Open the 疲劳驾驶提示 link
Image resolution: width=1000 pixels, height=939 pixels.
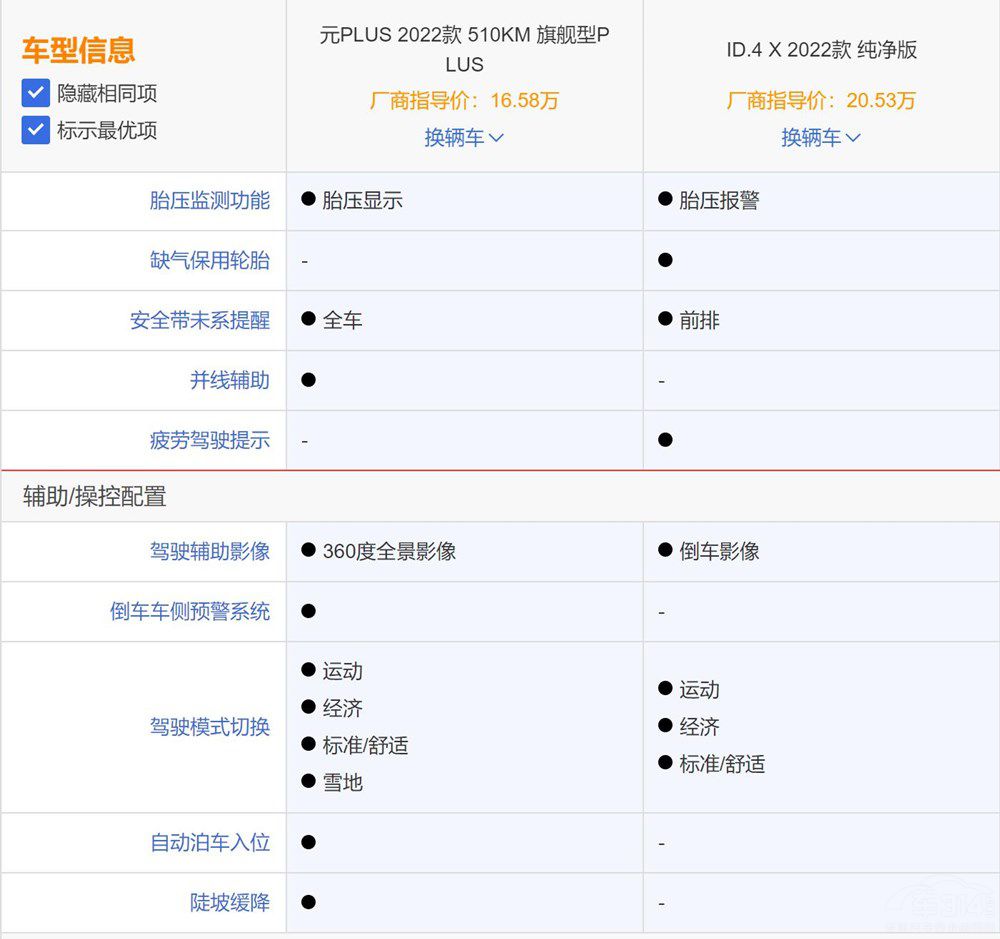coord(209,441)
